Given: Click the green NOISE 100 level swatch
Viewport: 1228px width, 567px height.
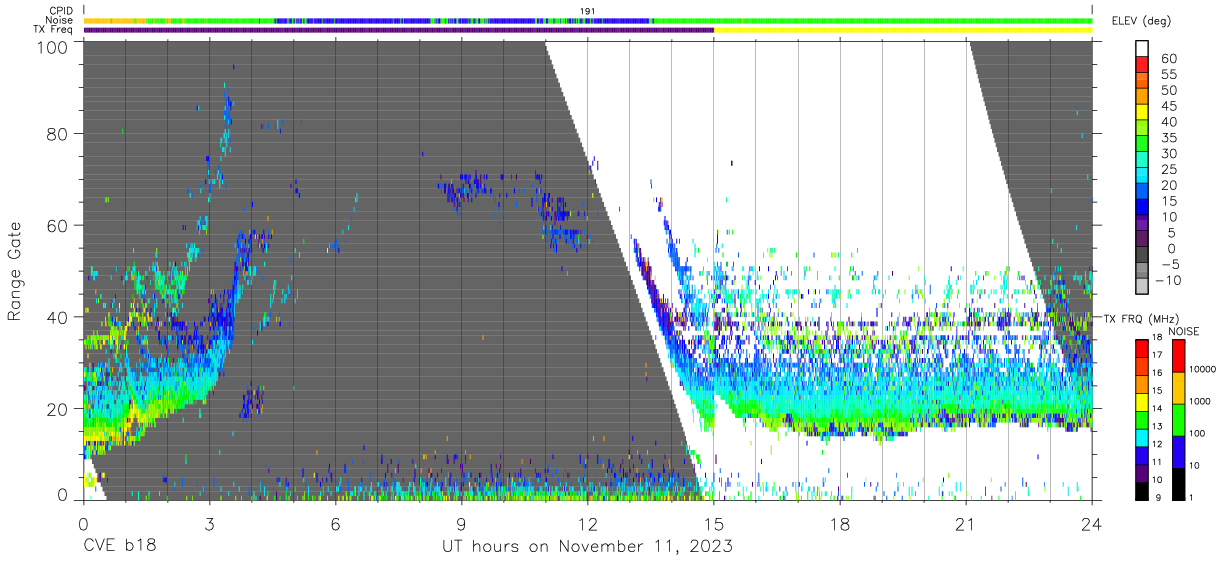Looking at the screenshot, I should (1178, 419).
